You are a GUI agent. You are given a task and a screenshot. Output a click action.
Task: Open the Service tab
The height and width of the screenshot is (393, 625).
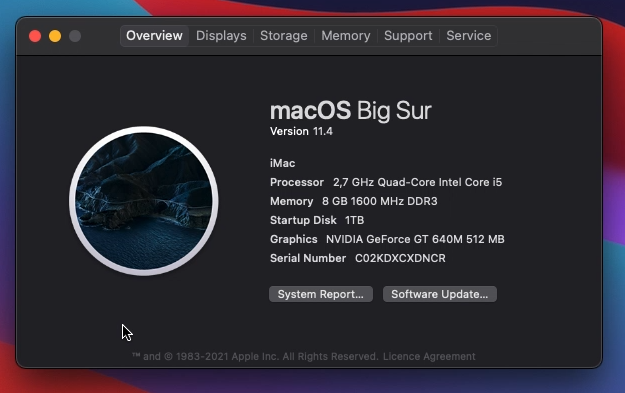point(469,36)
